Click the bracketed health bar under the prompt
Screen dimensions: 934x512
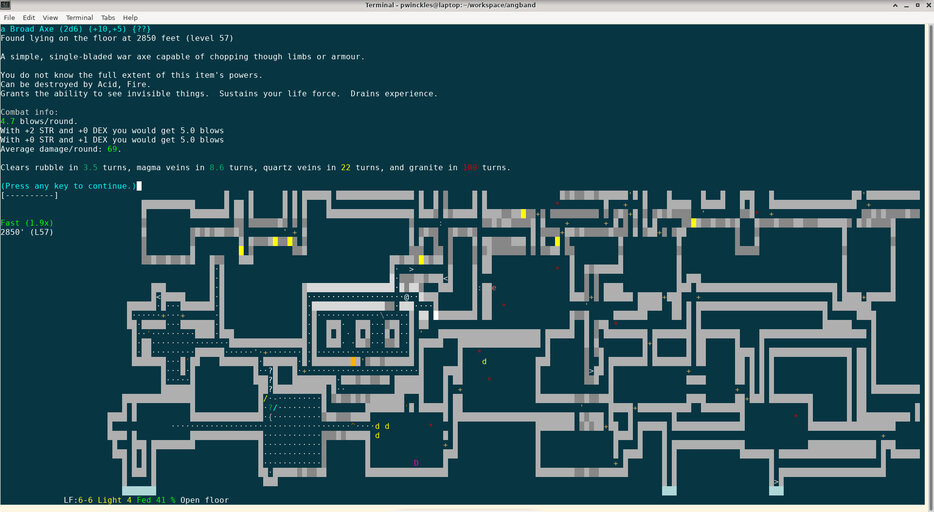click(x=29, y=196)
